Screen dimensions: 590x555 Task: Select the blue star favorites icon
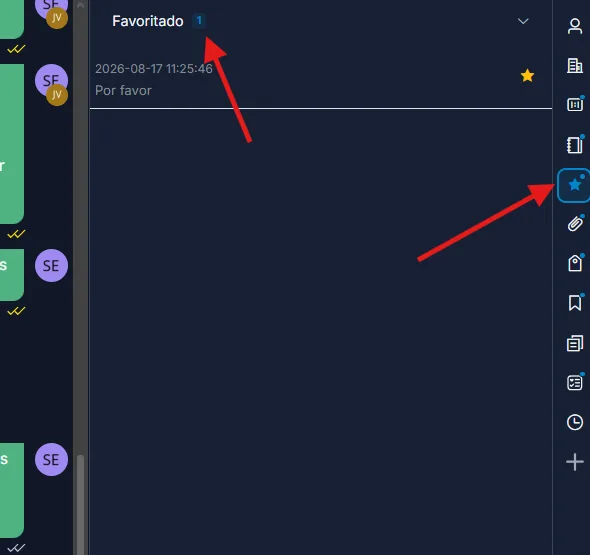point(574,185)
